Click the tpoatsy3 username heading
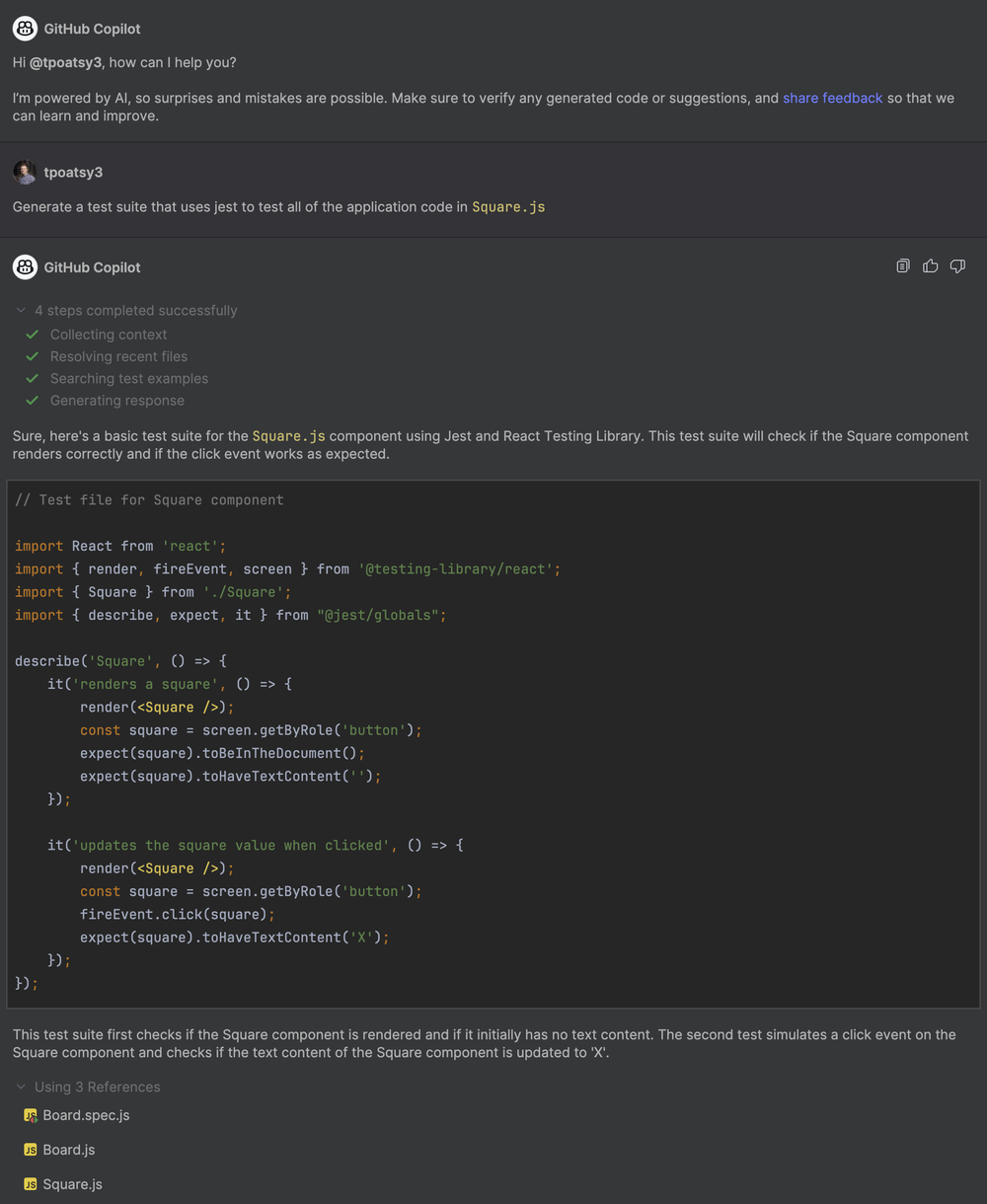Viewport: 987px width, 1204px height. point(73,172)
